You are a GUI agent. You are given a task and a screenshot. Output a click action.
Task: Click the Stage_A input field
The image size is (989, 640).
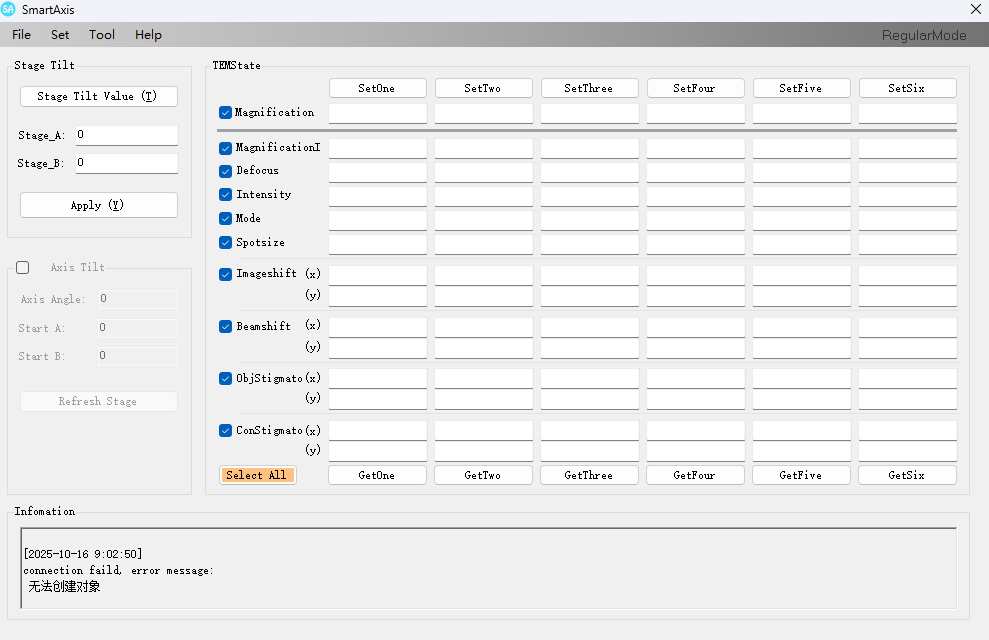pyautogui.click(x=126, y=135)
